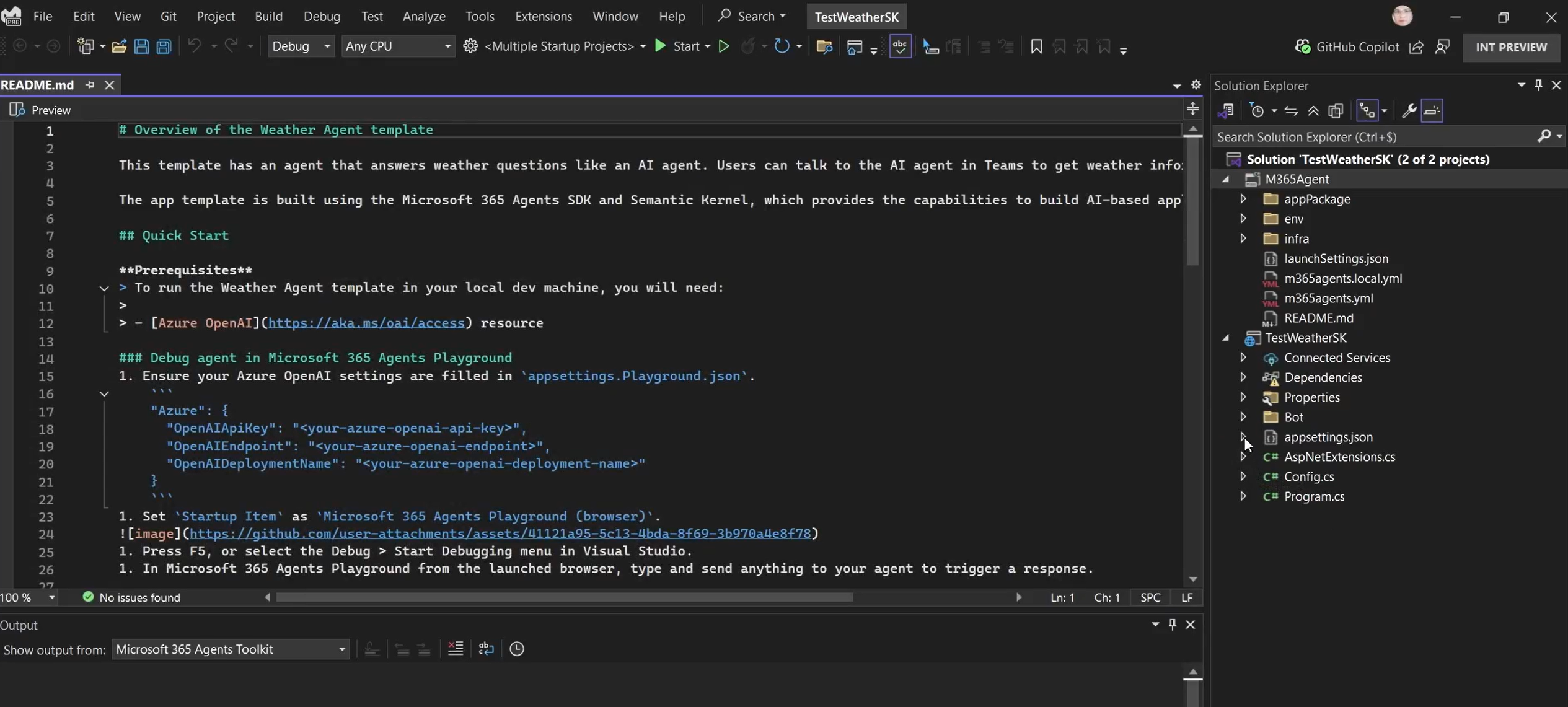Expand the Connected Services node
This screenshot has width=1568, height=707.
pos(1243,358)
